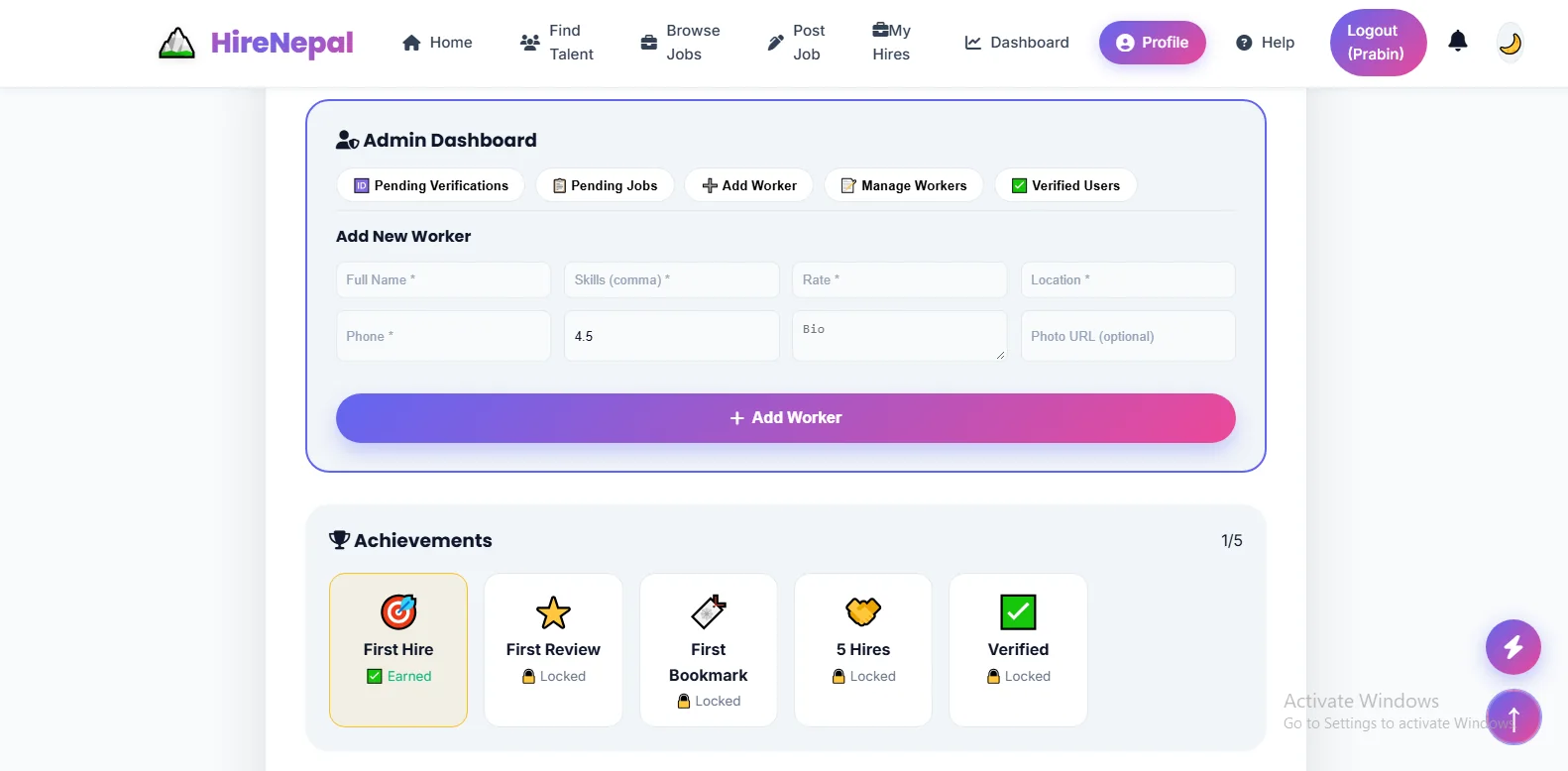Switch to Pending Jobs tab
The width and height of the screenshot is (1568, 771).
(x=605, y=185)
